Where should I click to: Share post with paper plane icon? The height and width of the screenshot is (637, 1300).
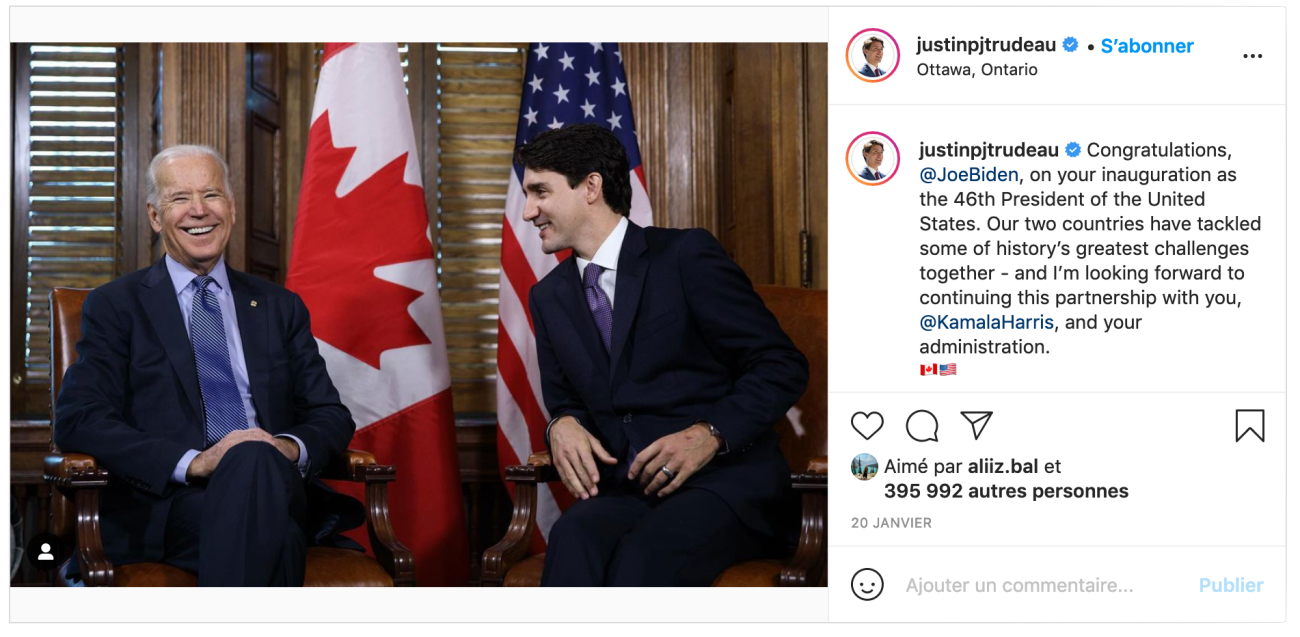click(x=976, y=425)
